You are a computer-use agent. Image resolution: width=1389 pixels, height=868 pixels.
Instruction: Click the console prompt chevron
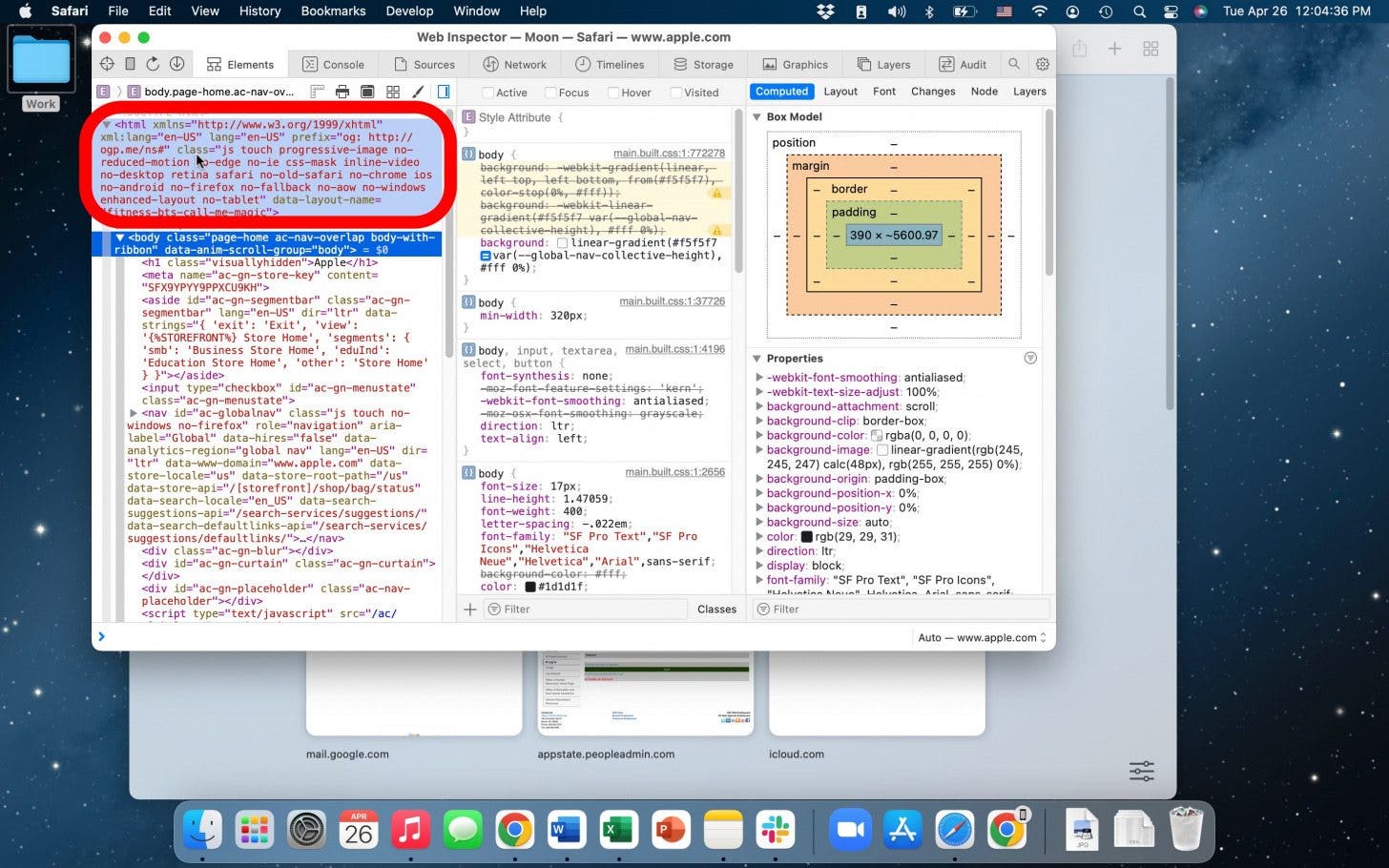[x=101, y=636]
